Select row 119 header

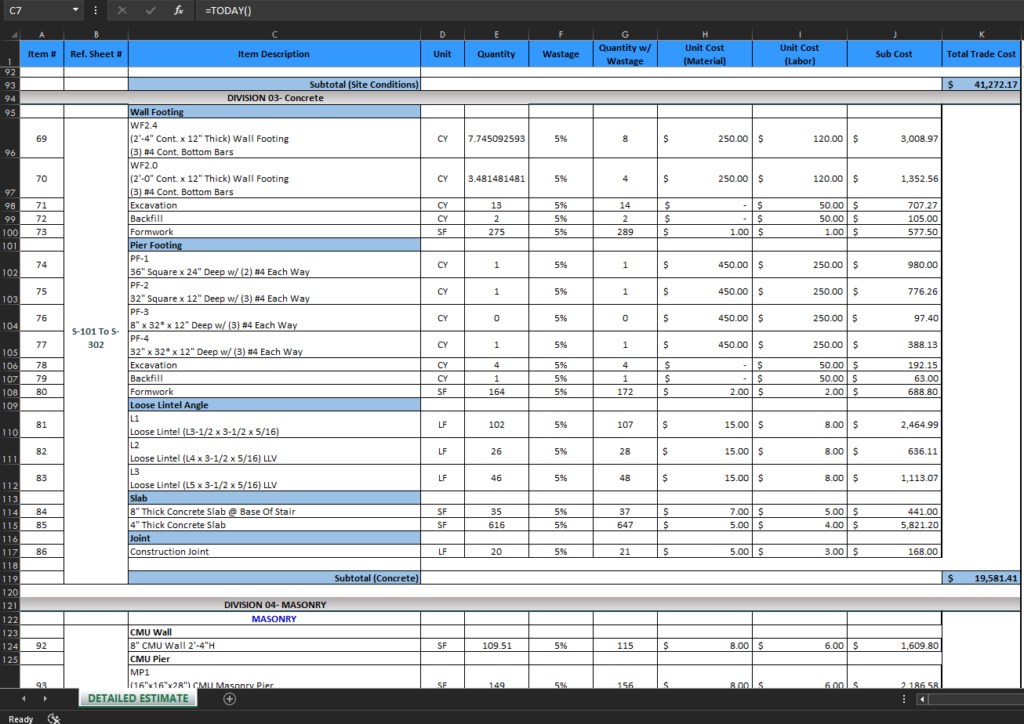(x=10, y=578)
